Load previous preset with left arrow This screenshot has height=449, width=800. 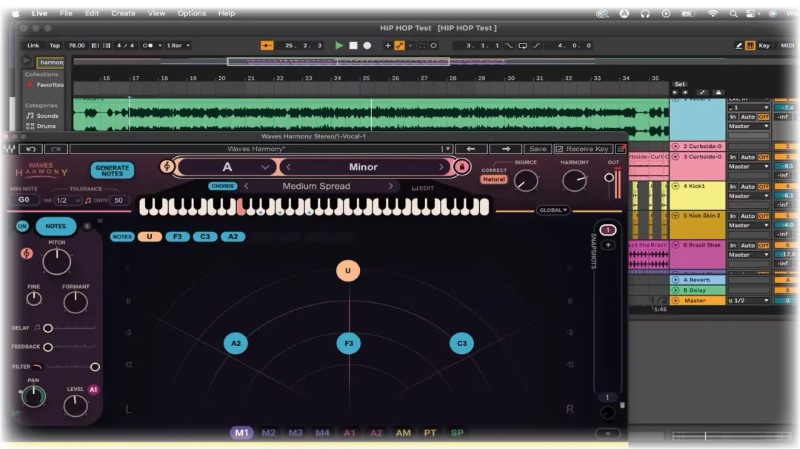[x=470, y=149]
